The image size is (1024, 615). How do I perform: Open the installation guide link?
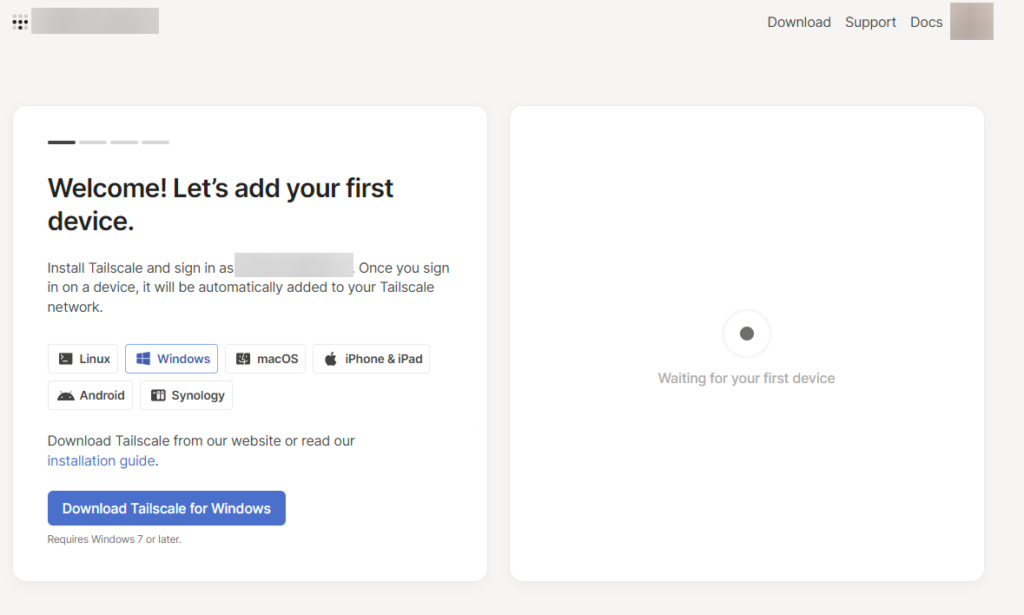[x=101, y=460]
